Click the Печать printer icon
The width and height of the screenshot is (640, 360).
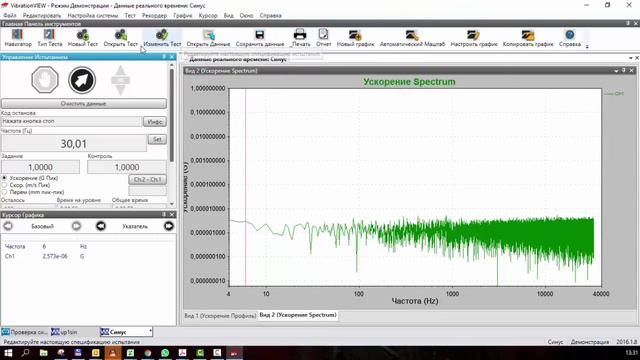coord(300,38)
